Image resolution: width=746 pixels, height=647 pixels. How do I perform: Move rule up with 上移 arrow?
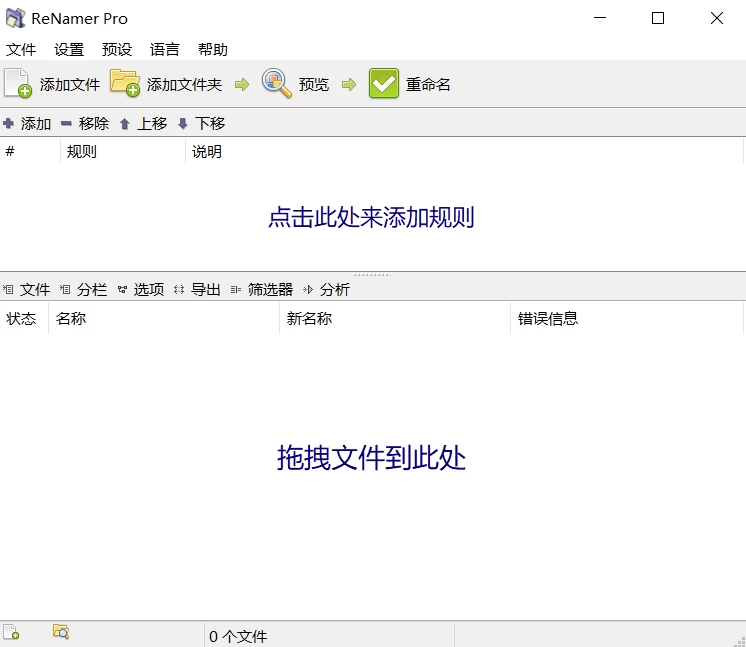click(x=125, y=124)
